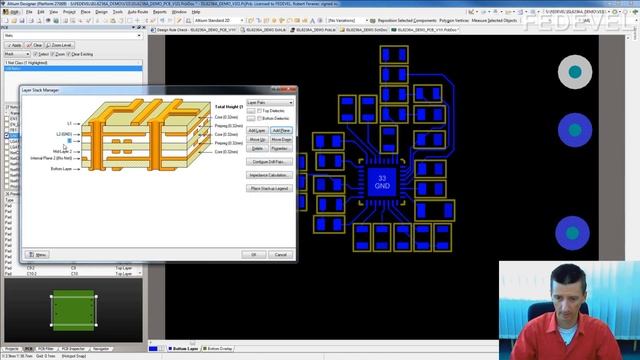
Task: Select the Bottom Layer label in stack
Action: (x=61, y=169)
